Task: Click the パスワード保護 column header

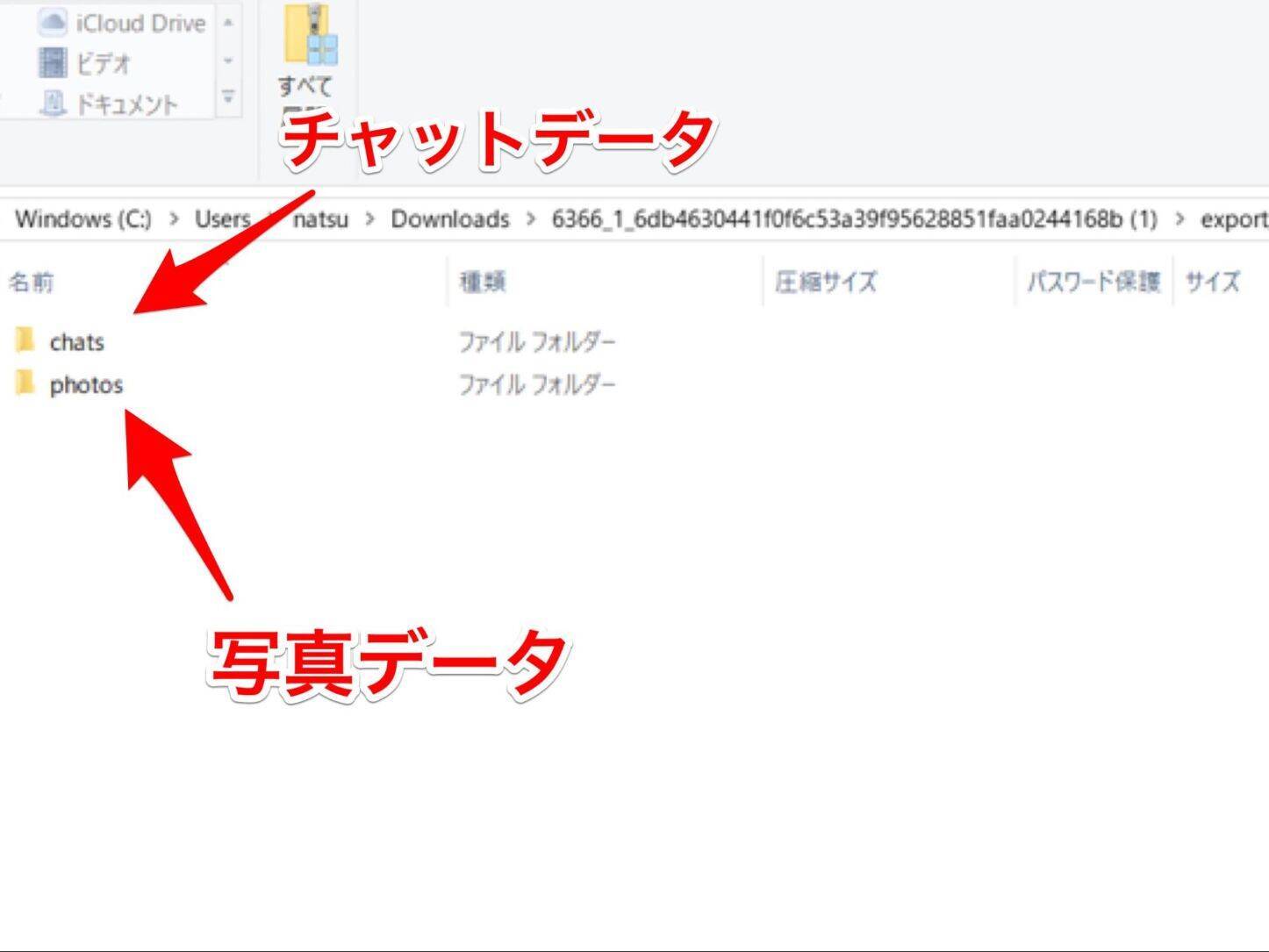Action: tap(1093, 282)
